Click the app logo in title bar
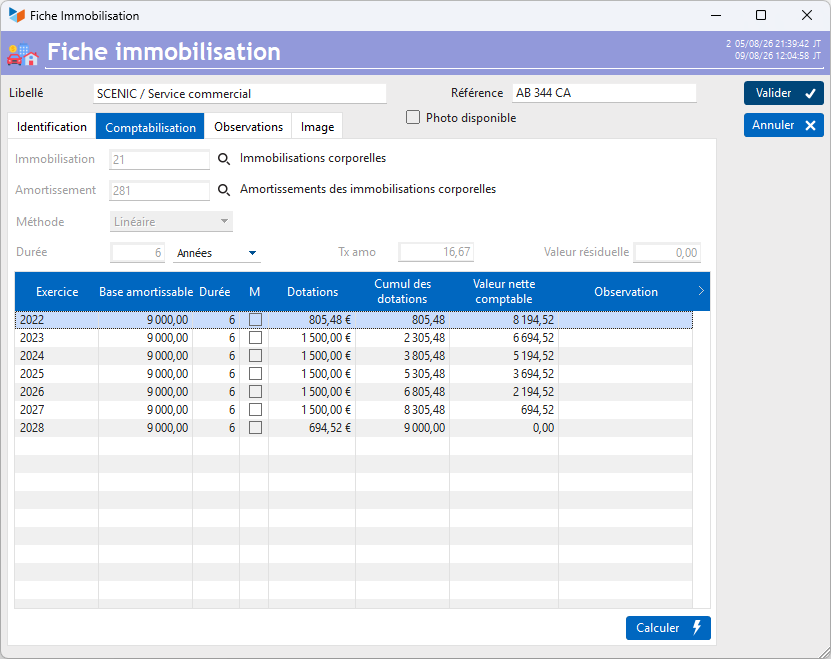This screenshot has width=831, height=659. click(17, 15)
